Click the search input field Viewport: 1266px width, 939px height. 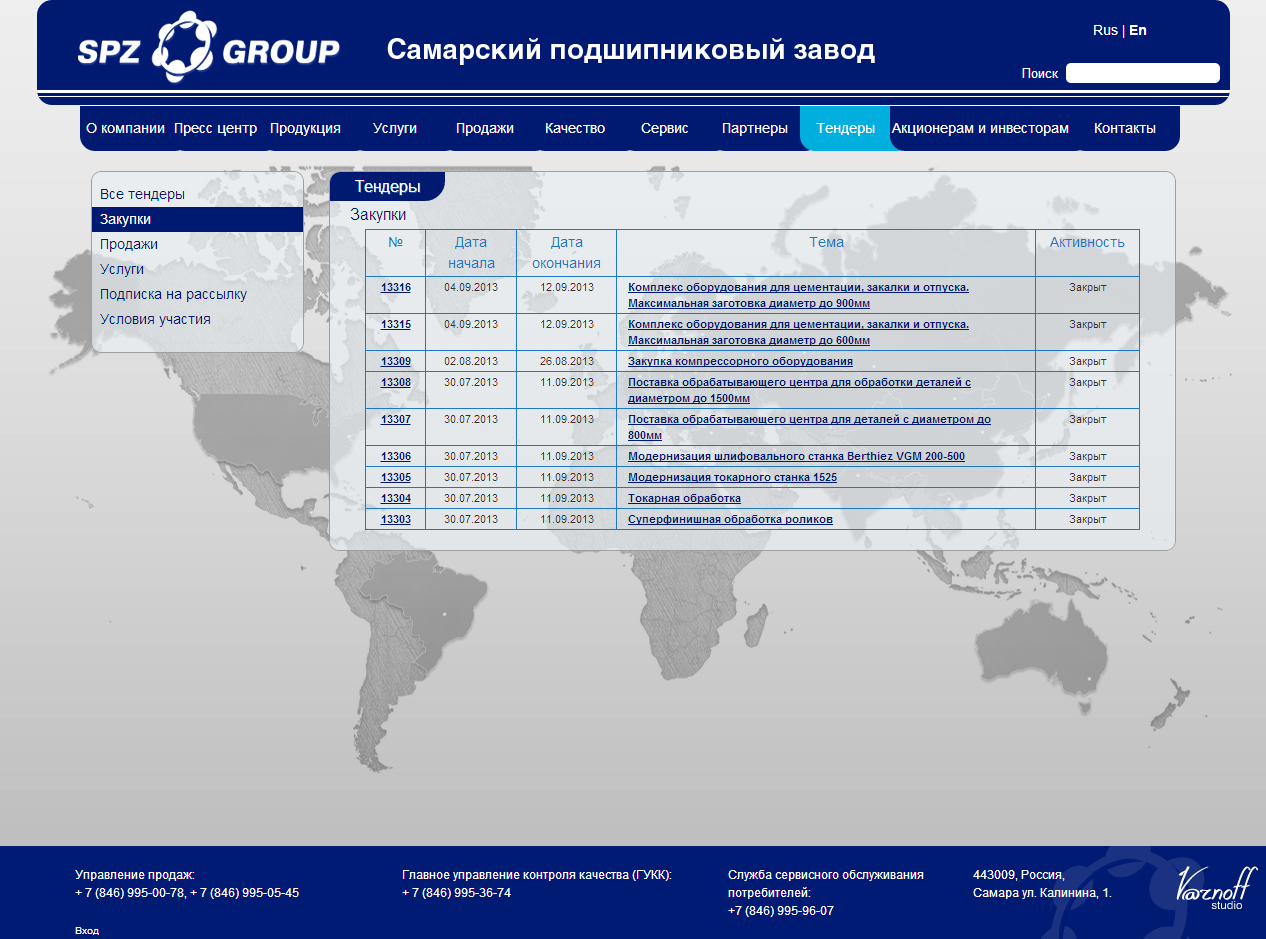click(x=1142, y=73)
